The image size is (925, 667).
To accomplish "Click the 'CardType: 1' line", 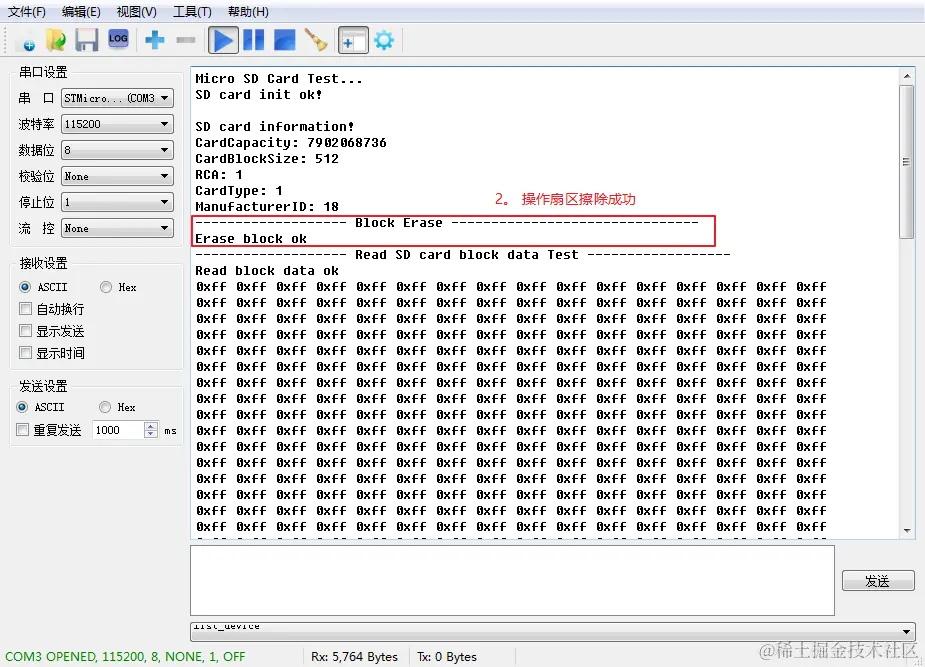I will click(x=239, y=190).
